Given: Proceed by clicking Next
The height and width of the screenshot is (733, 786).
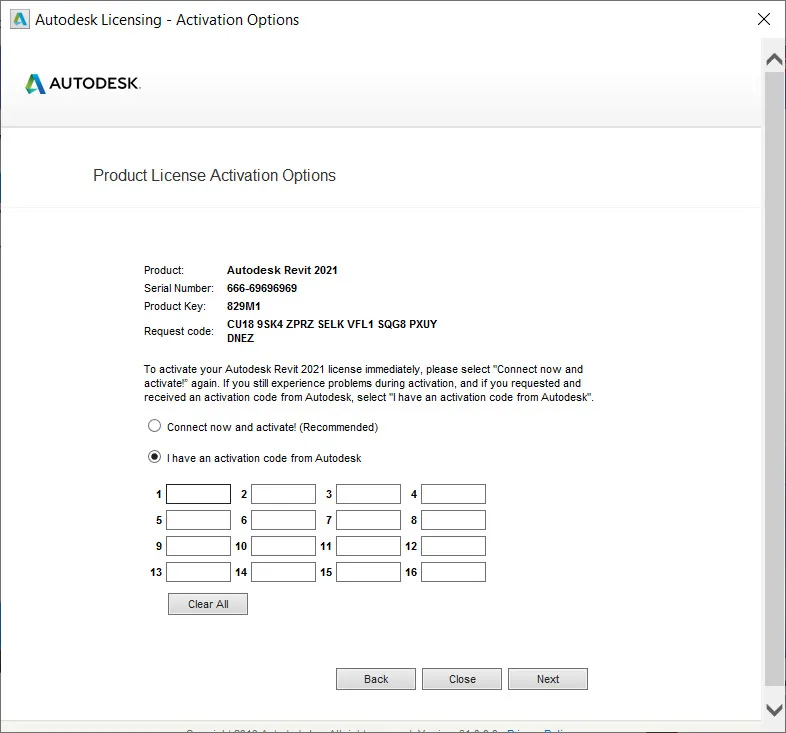Looking at the screenshot, I should [x=548, y=679].
